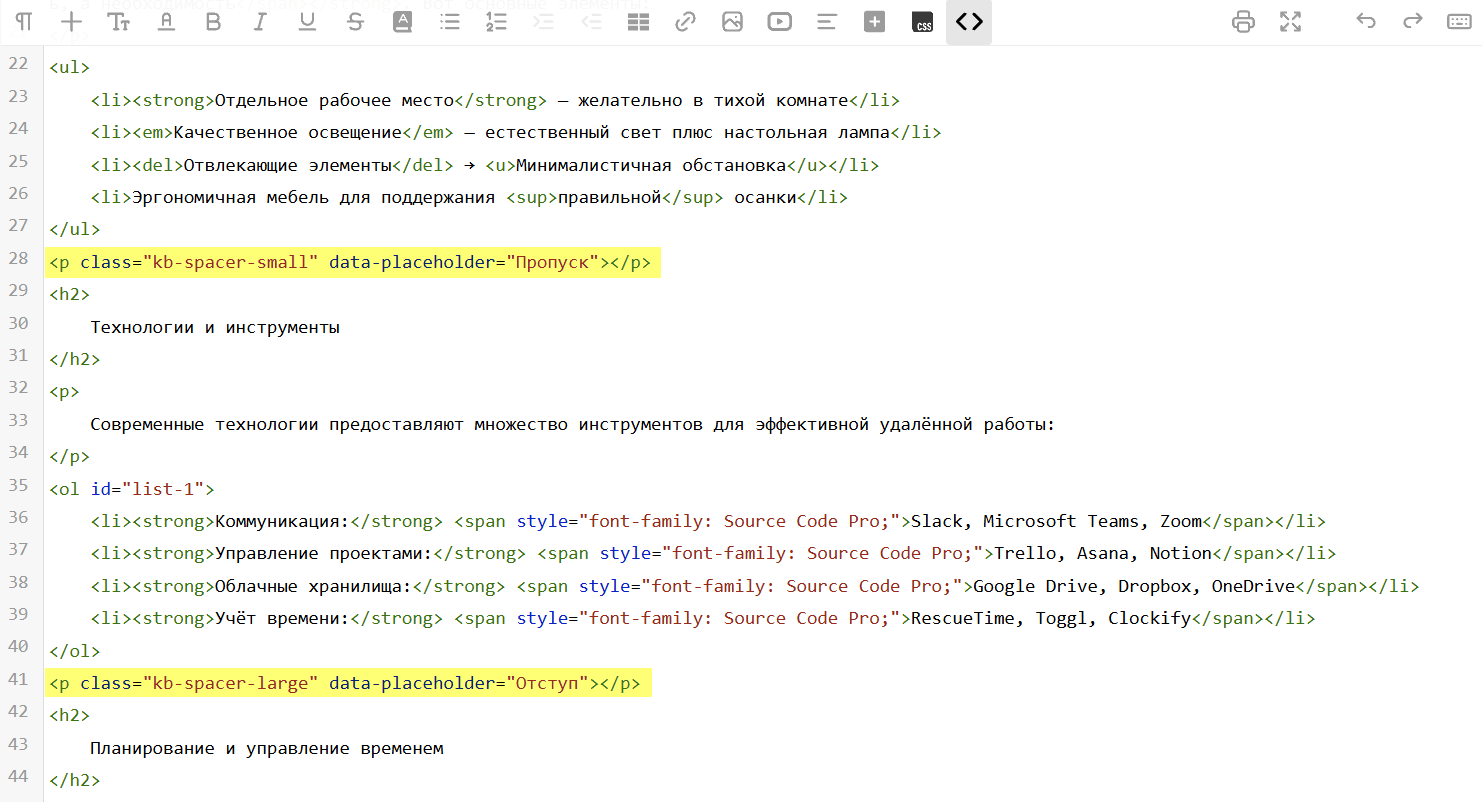The image size is (1484, 802).
Task: Click "Коммуникация:" in code
Action: pyautogui.click(x=282, y=521)
